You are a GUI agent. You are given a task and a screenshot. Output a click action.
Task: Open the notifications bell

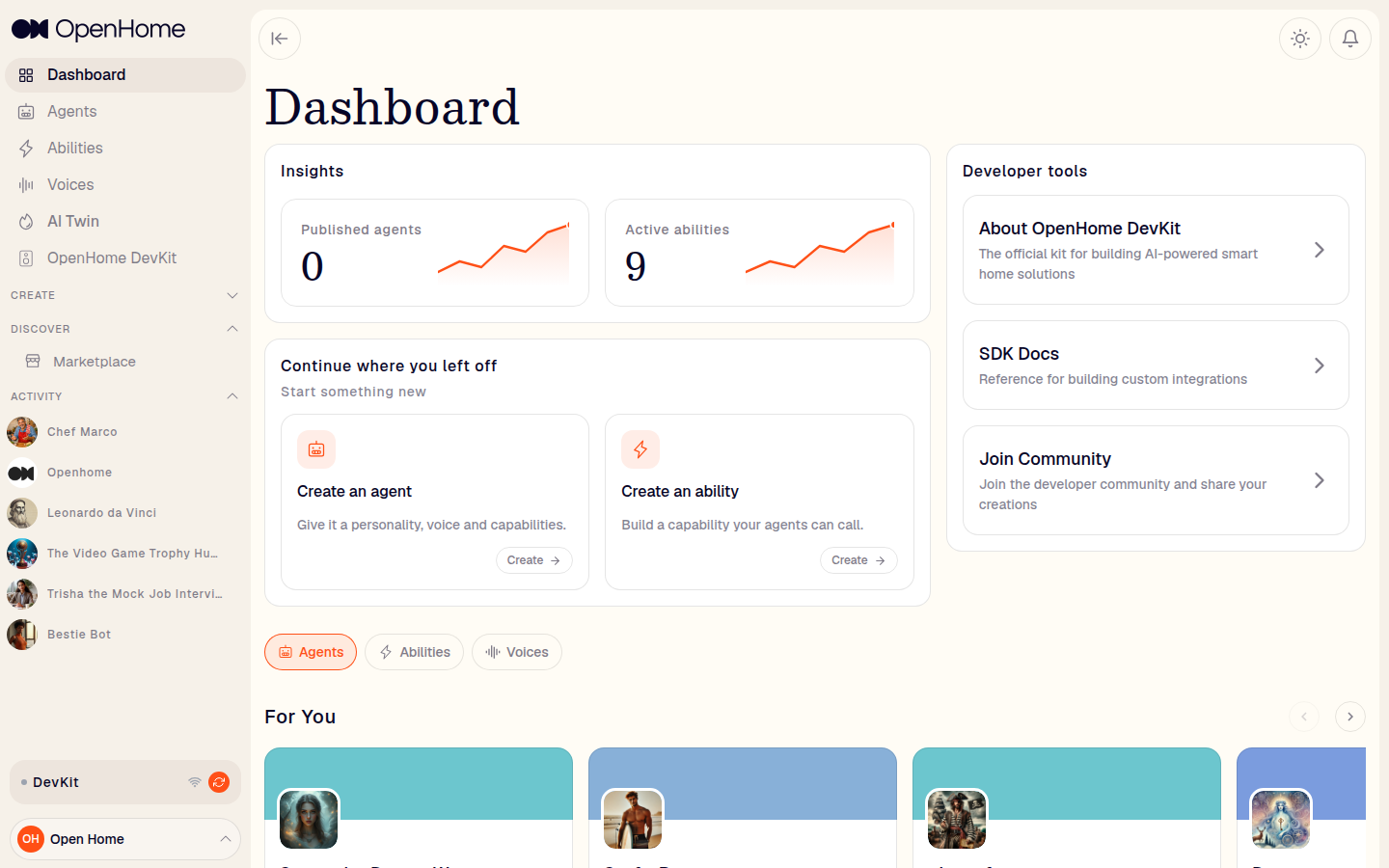[x=1350, y=39]
